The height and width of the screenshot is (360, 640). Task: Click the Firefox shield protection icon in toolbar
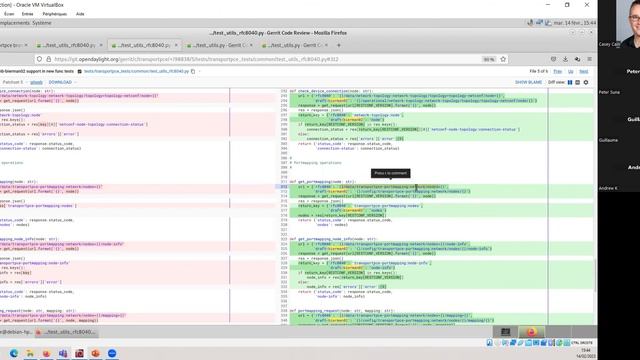[x=553, y=59]
